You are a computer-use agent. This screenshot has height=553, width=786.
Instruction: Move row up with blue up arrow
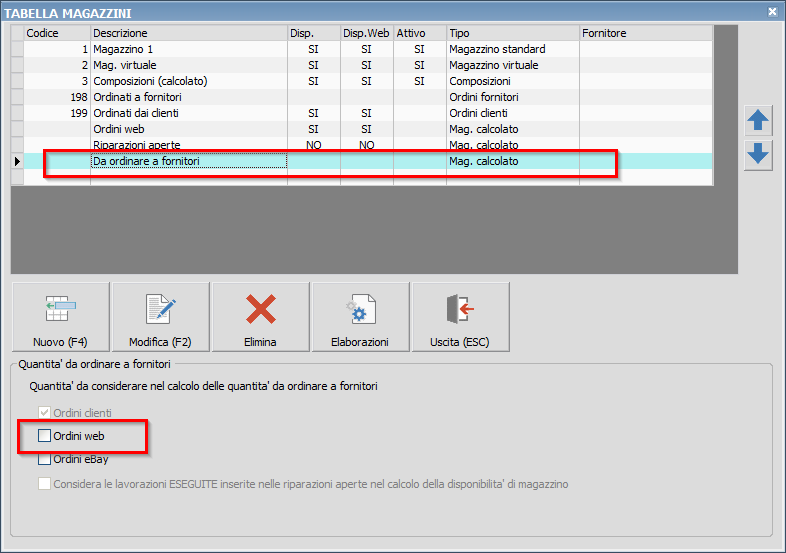coord(758,120)
